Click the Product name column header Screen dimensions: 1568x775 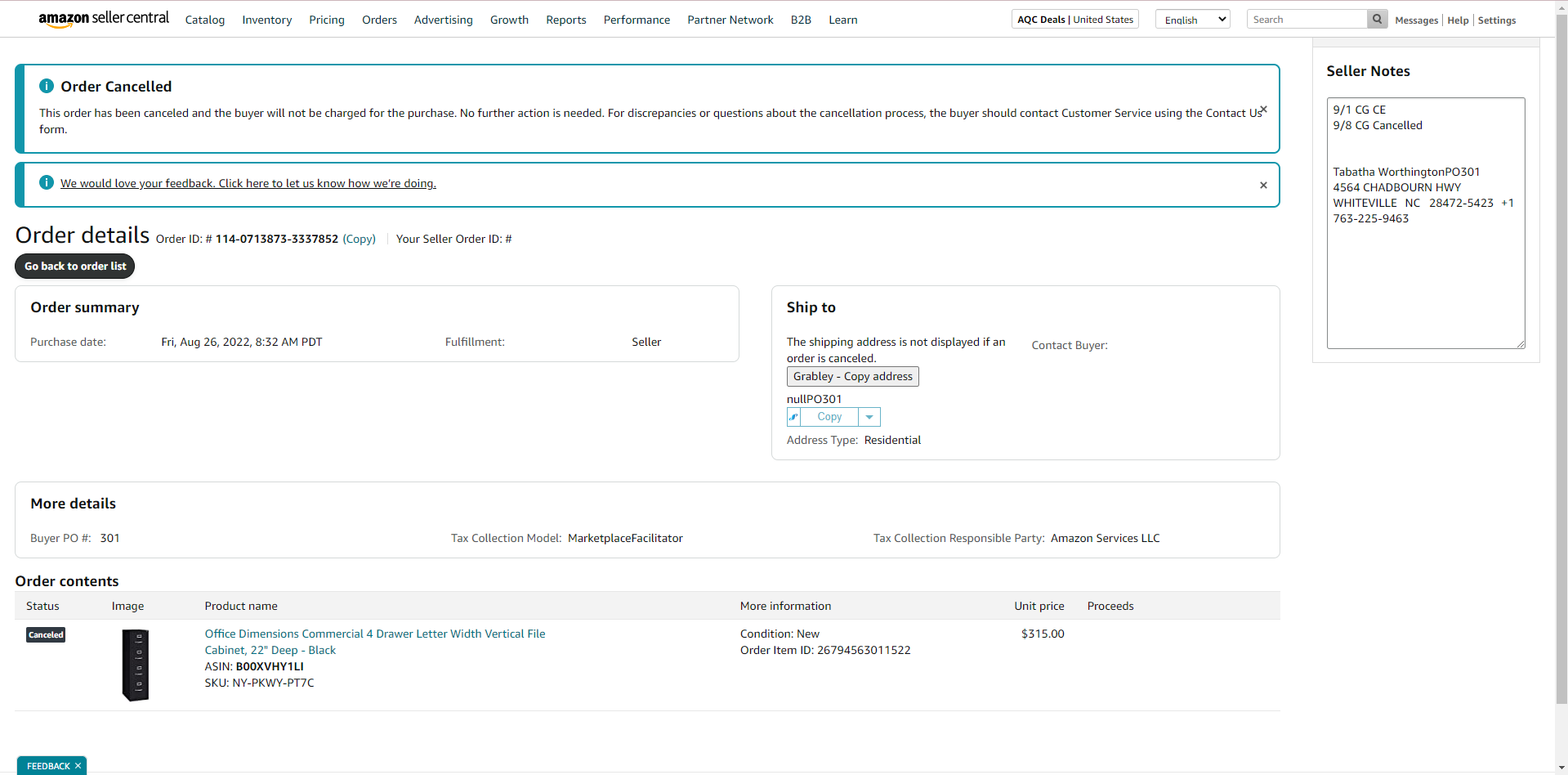(x=241, y=606)
